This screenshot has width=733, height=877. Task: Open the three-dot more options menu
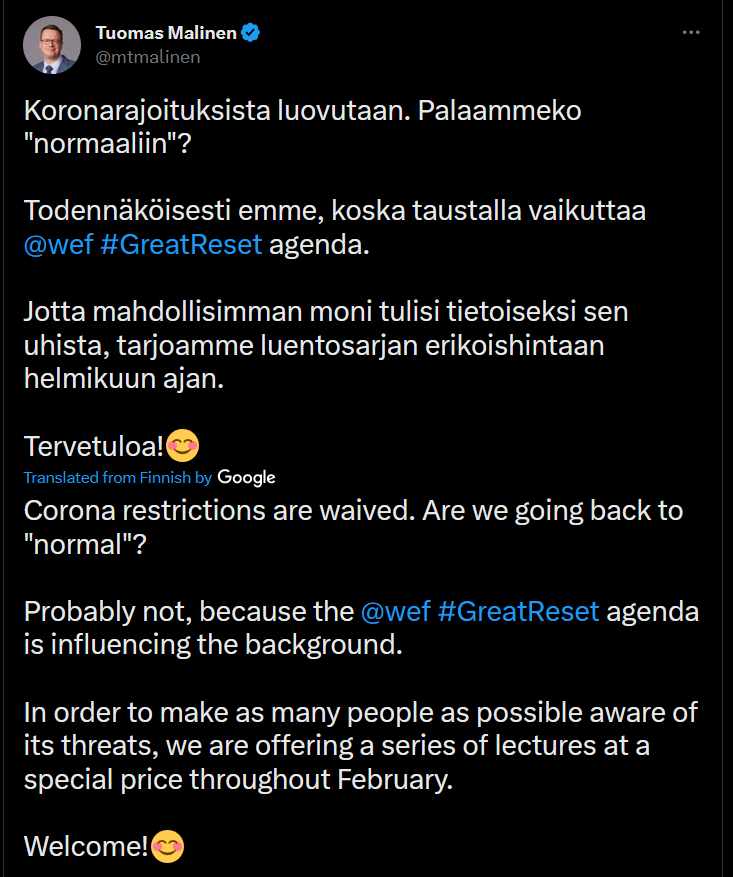(691, 32)
